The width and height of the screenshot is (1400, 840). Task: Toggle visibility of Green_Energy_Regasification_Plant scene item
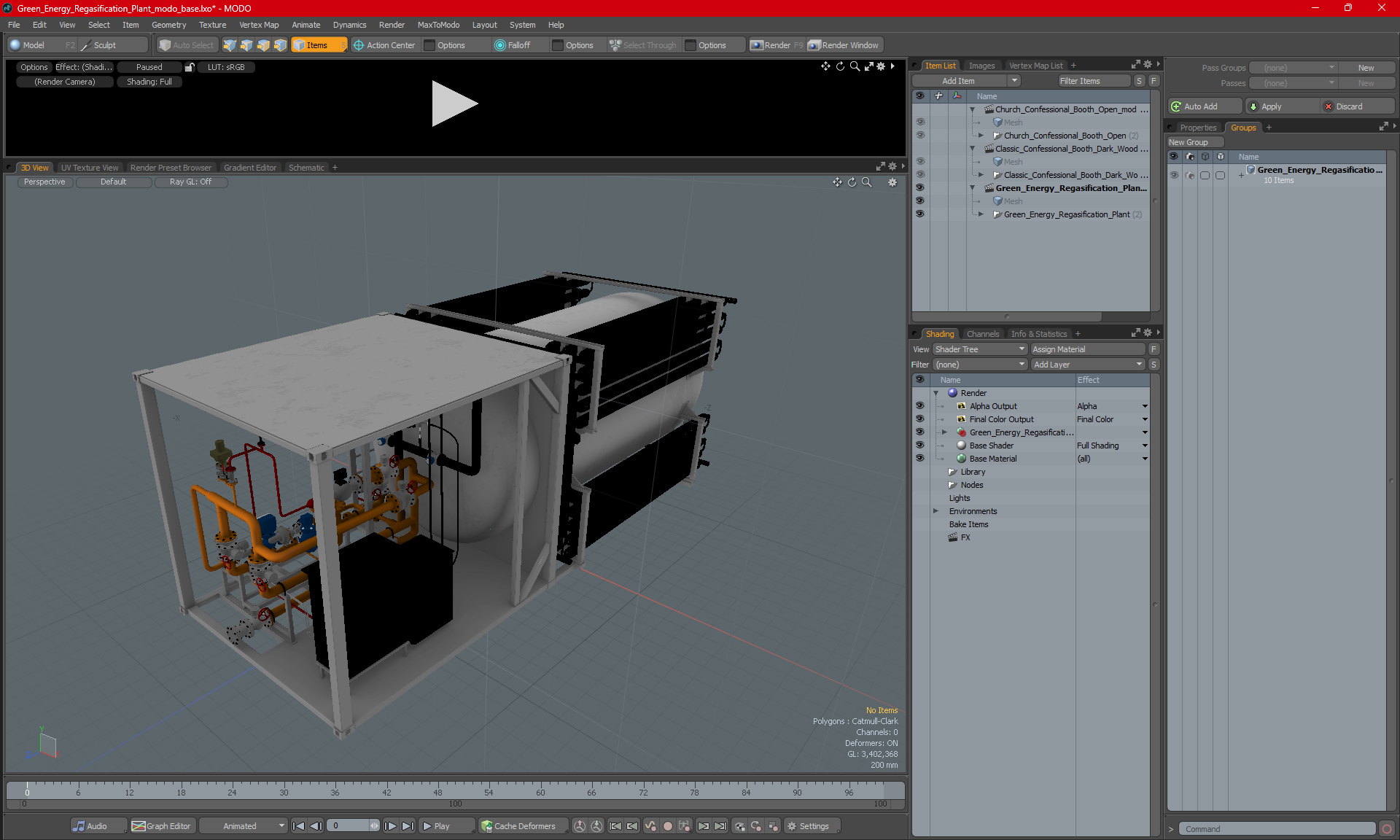click(x=920, y=188)
